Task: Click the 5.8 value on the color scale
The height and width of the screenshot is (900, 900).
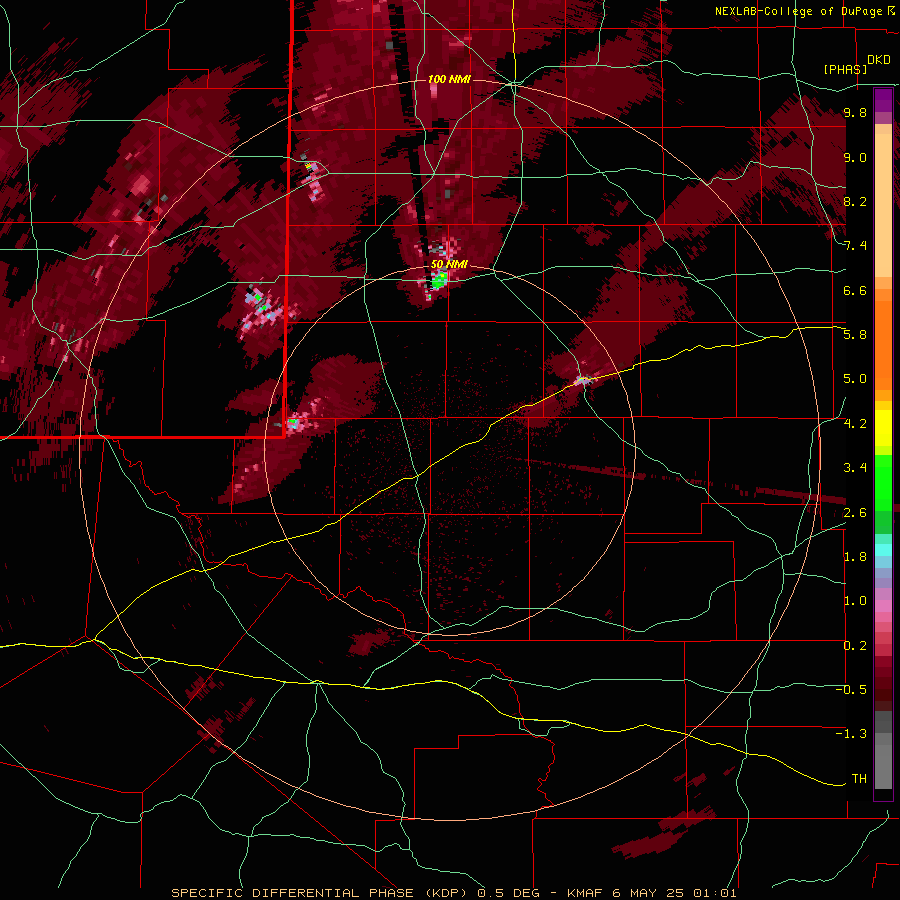Action: [855, 335]
